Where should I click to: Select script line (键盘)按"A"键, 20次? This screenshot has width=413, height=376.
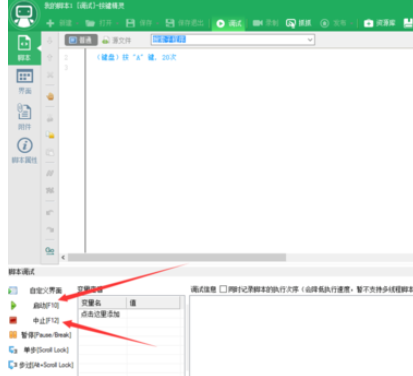coord(136,57)
